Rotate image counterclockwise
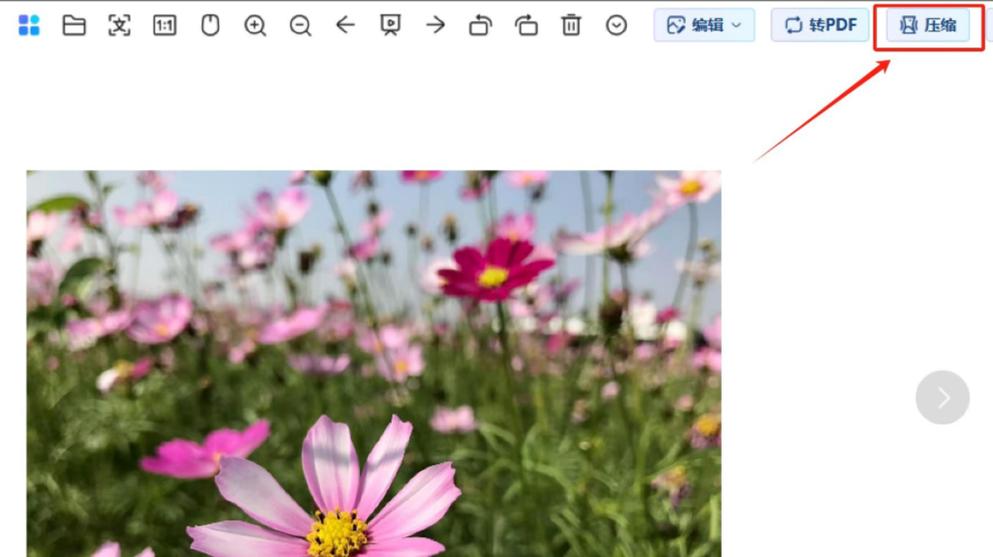 coord(481,25)
